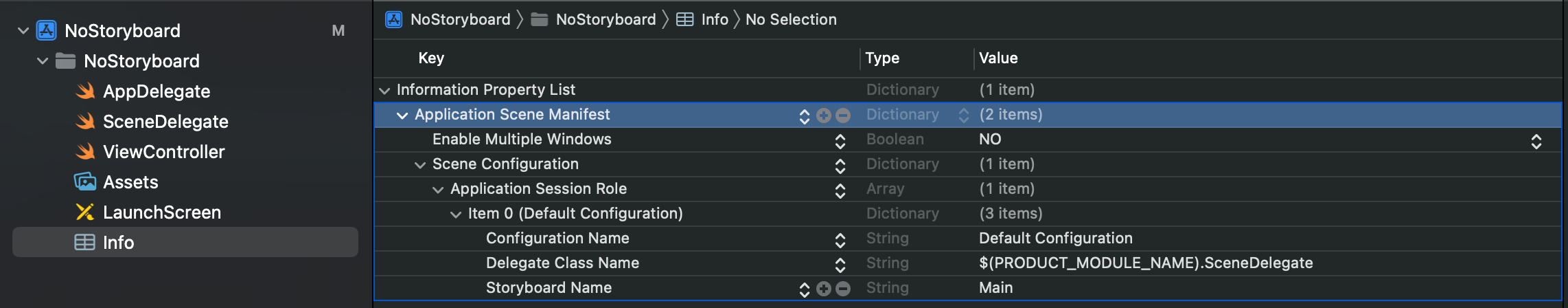1568x308 pixels.
Task: Click plus icon on Storyboard Name row
Action: tap(824, 289)
